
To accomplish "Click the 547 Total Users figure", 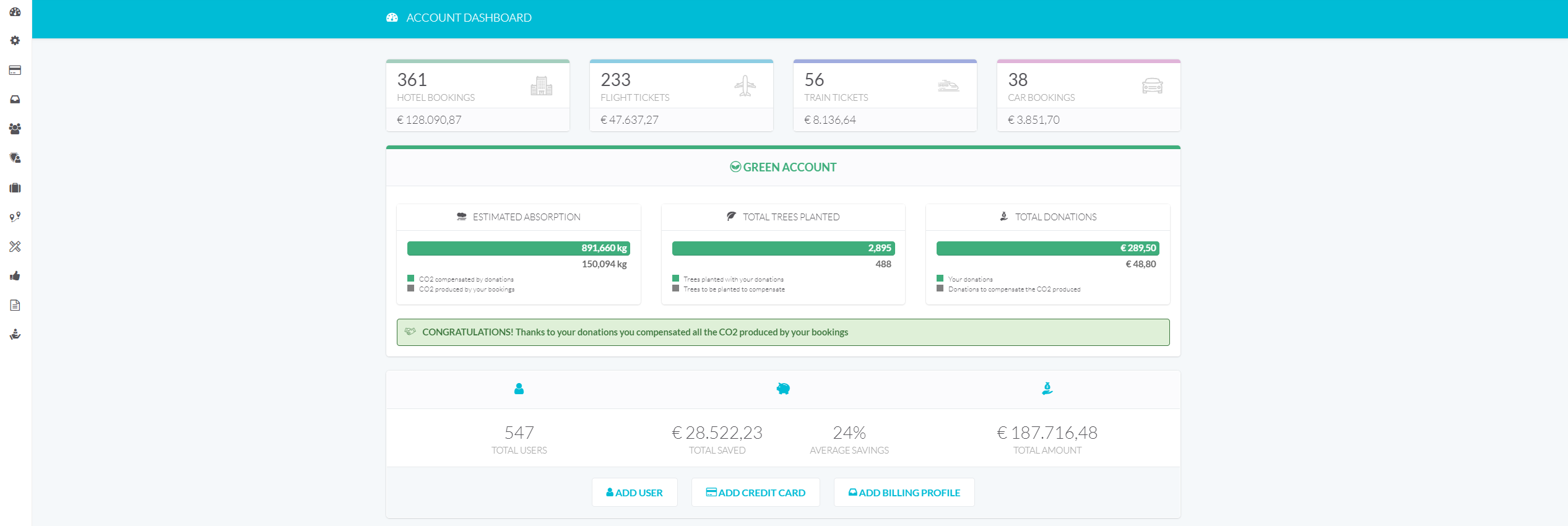I will pos(519,433).
